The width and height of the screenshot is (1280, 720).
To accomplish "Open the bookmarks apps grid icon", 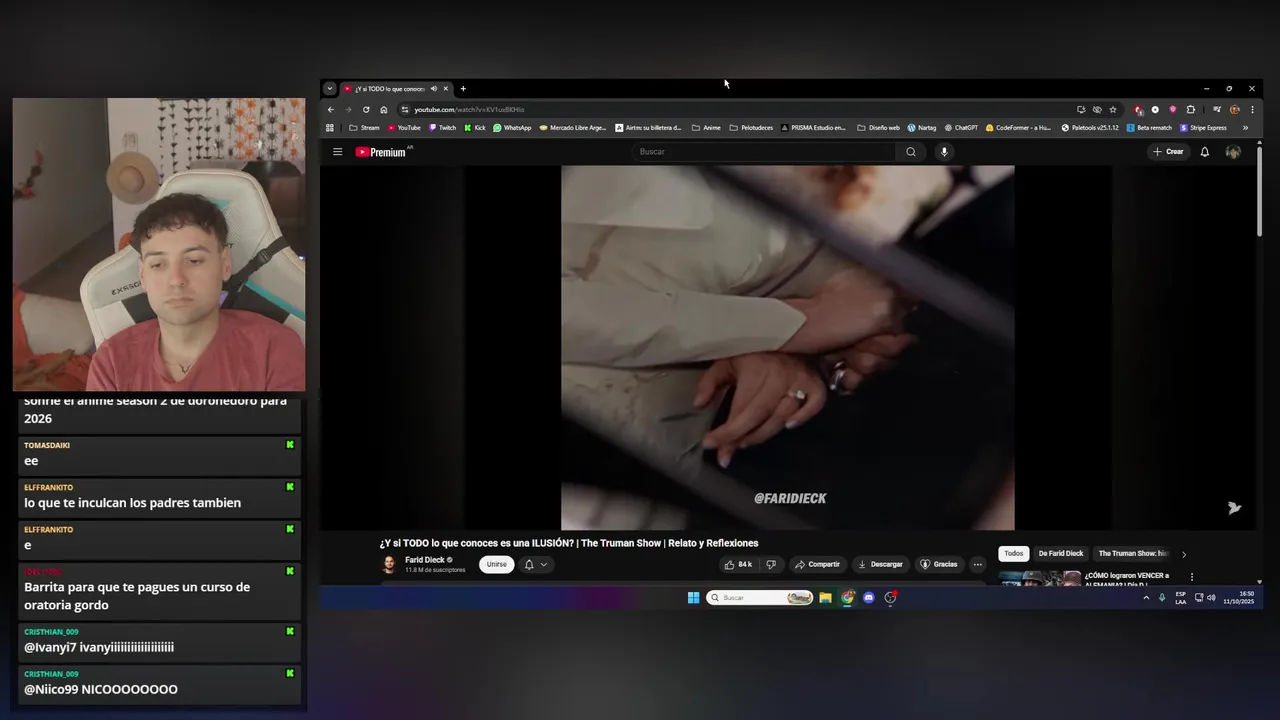I will pyautogui.click(x=330, y=128).
